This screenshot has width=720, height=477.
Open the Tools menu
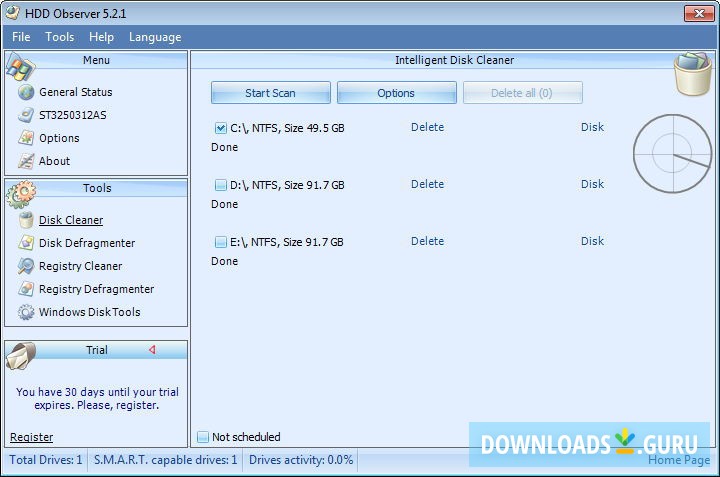[60, 37]
